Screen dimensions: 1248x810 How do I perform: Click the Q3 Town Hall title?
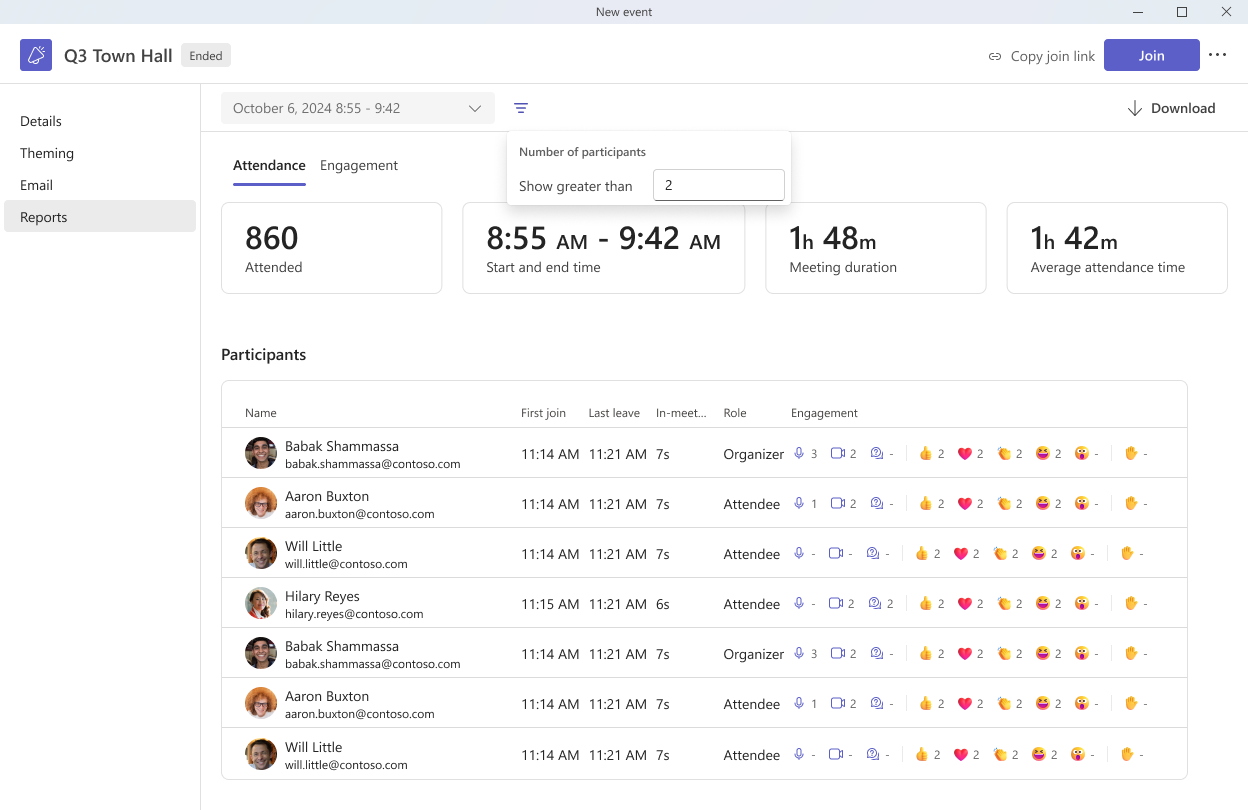118,56
